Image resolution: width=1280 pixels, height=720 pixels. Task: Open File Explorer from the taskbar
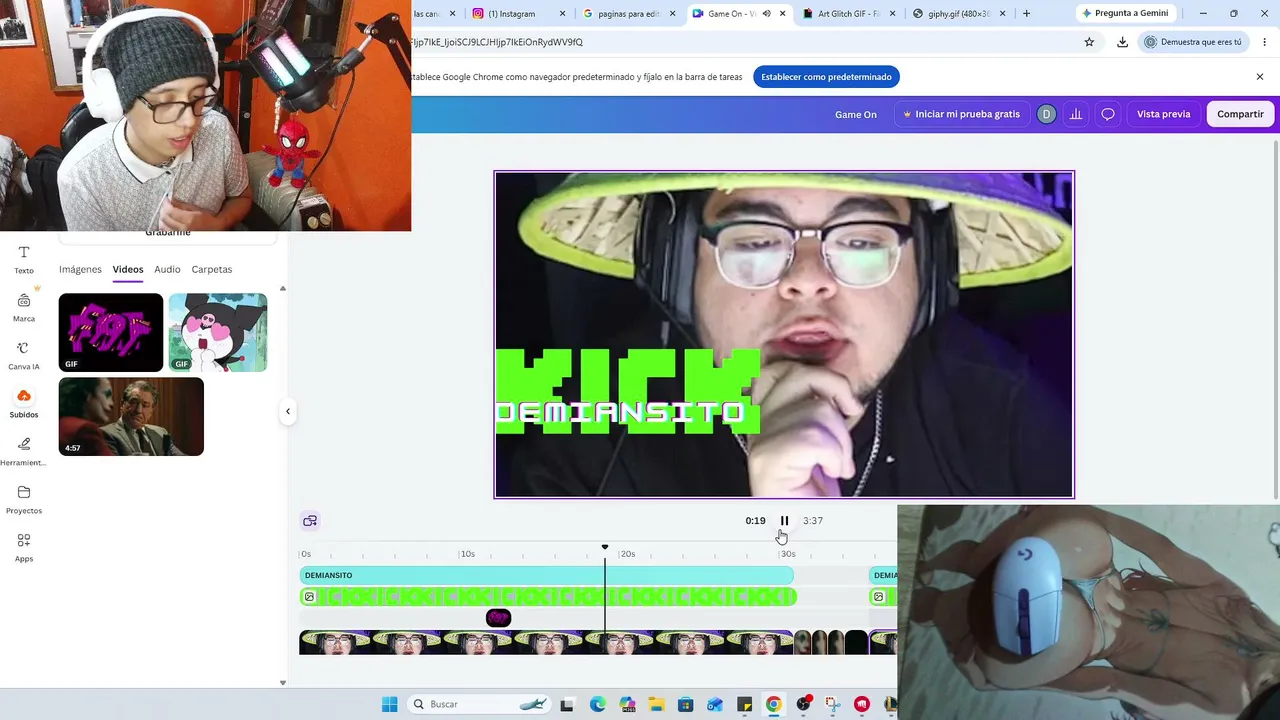(x=656, y=704)
